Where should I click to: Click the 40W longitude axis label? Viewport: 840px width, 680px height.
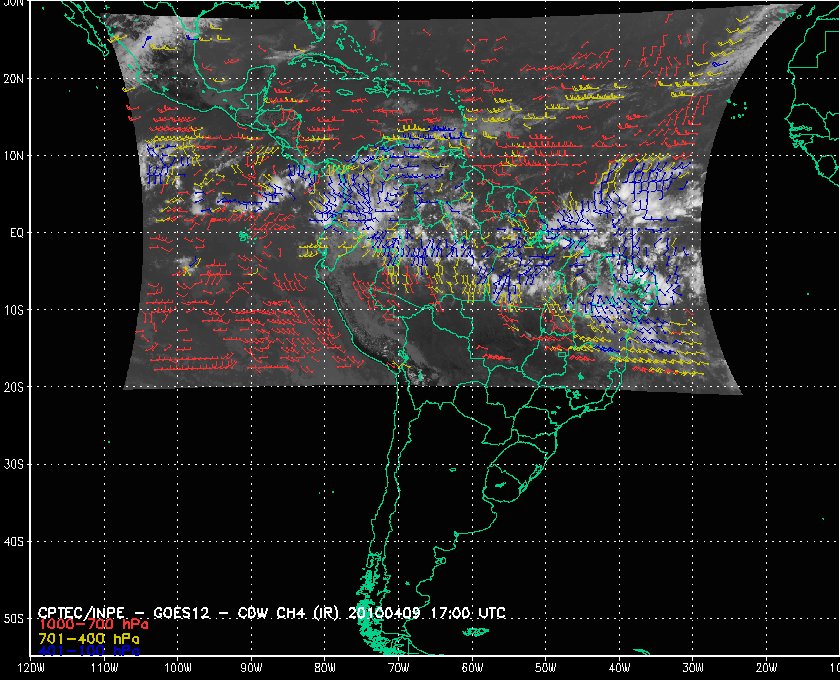(619, 668)
